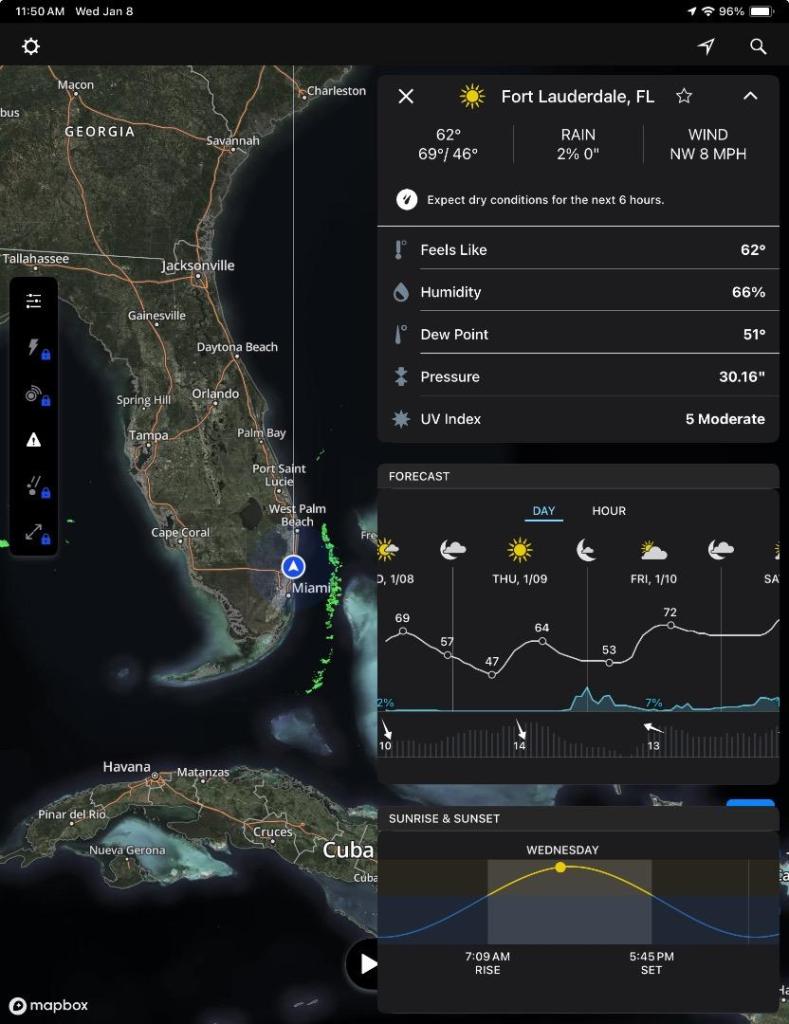Tap the blue current location marker

[x=292, y=567]
